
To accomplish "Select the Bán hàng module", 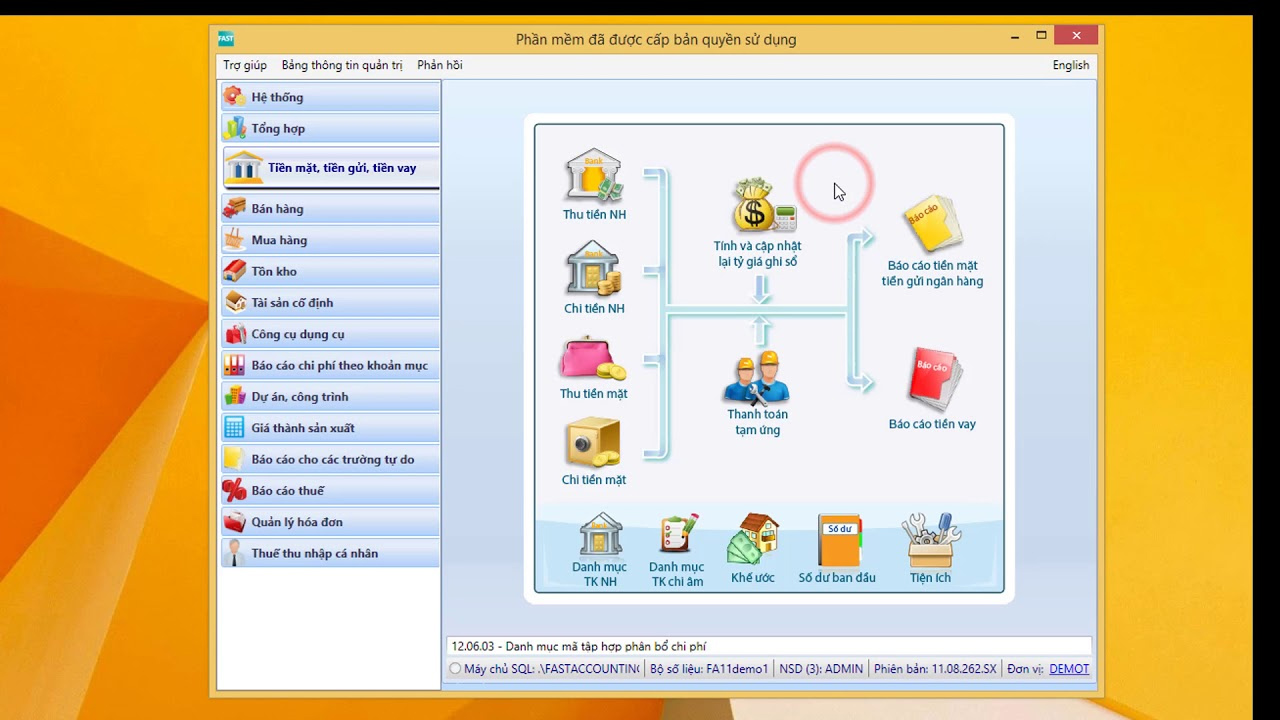I will coord(330,209).
